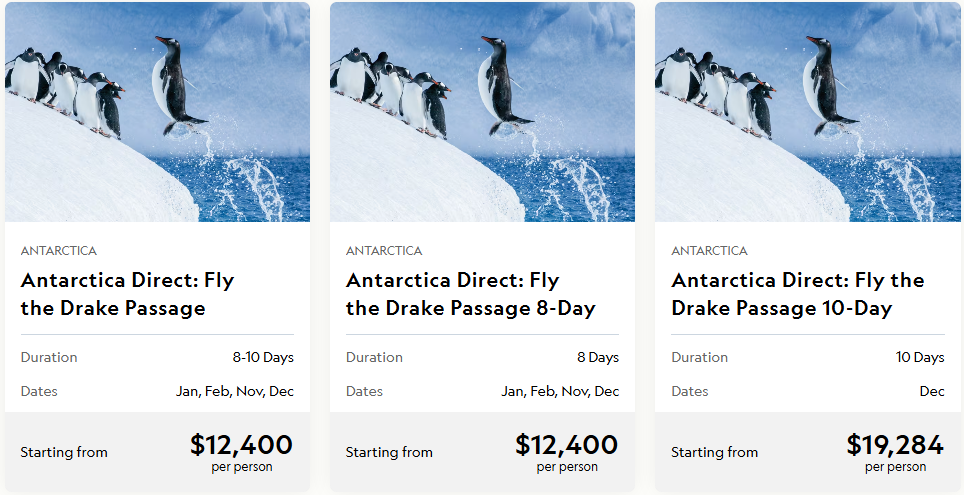Select the ANTARCTICA label above the 8-Day title

[x=384, y=251]
